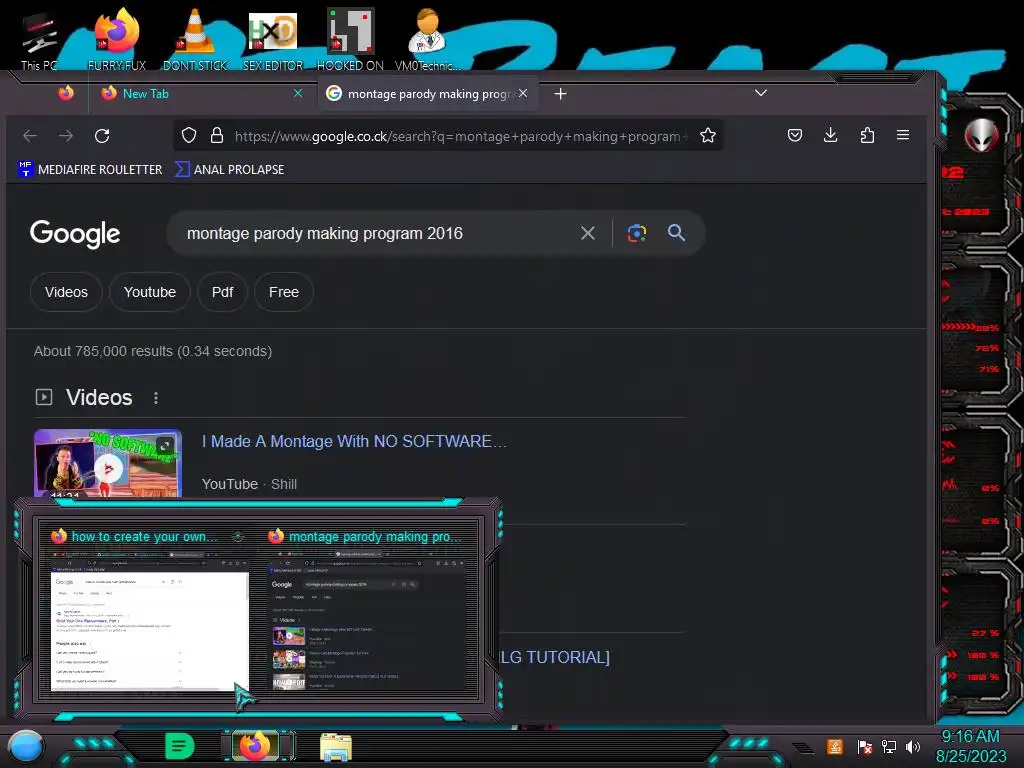Screen dimensions: 1024x768
Task: Clear the search query with X
Action: click(588, 233)
